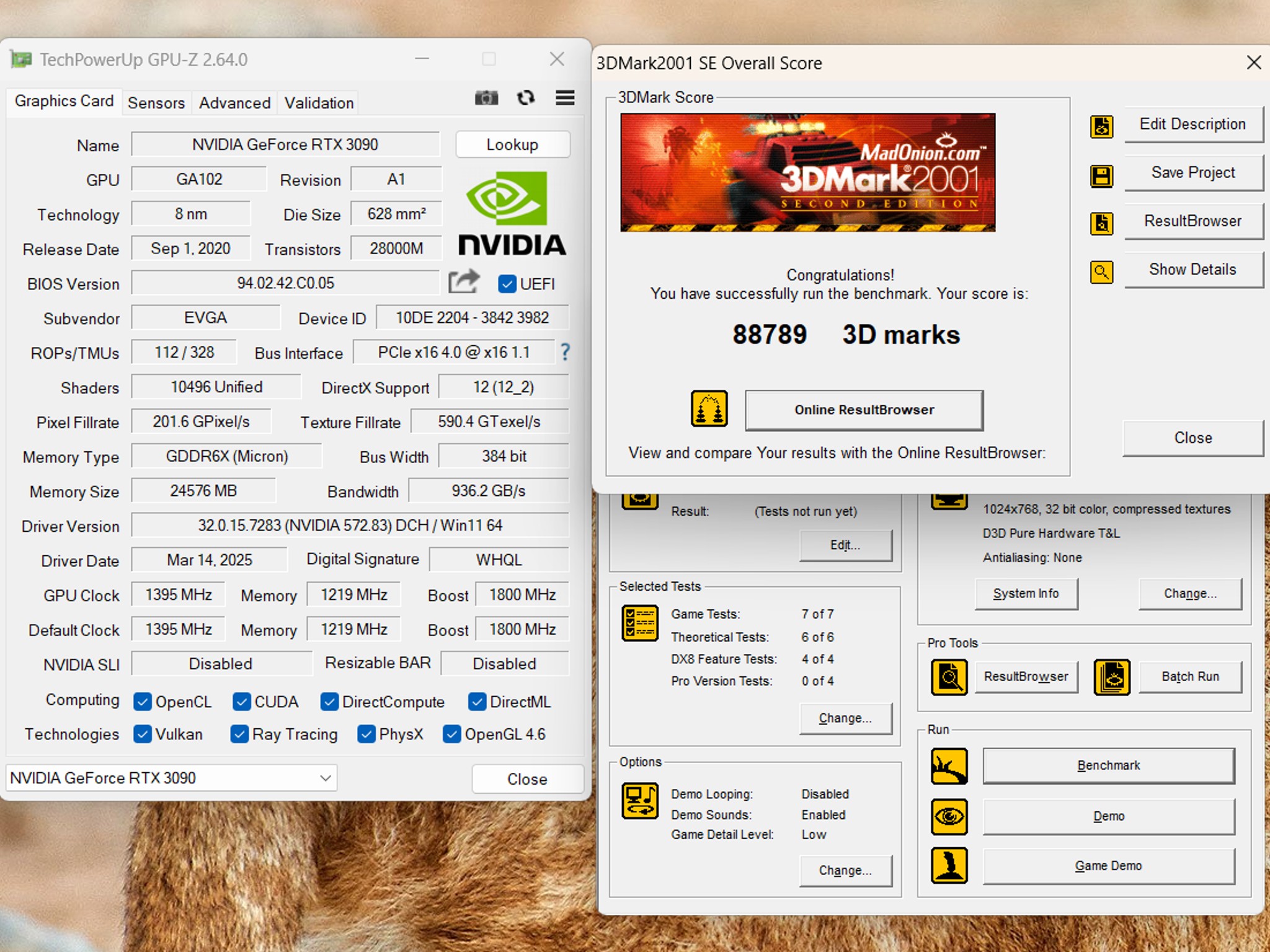Close the 3DMark Overall Score window X

tap(1253, 63)
